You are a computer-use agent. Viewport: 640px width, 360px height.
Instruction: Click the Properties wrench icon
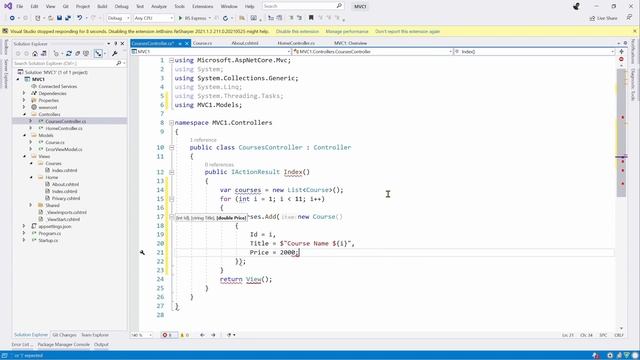[115, 53]
